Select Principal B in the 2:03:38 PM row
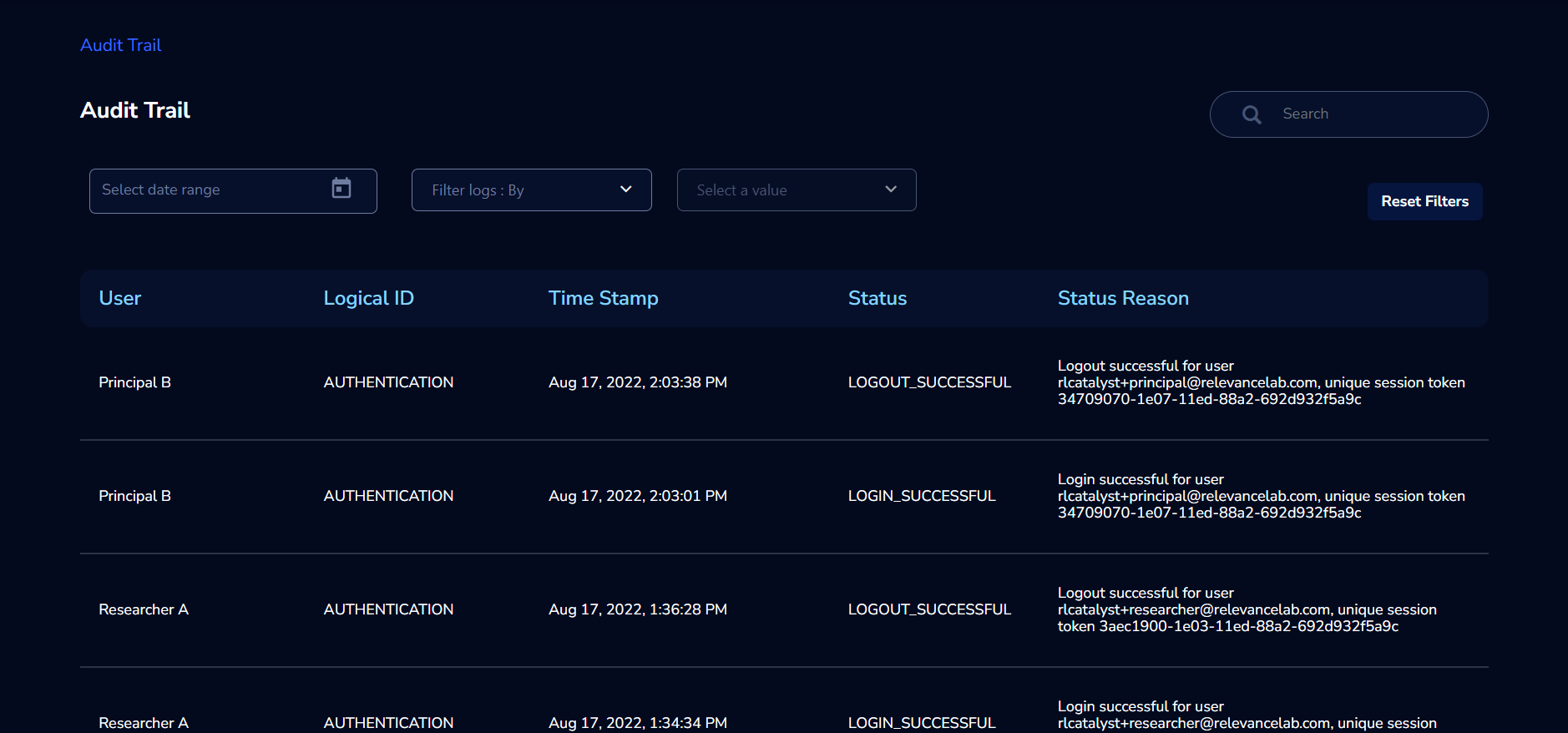Screen dimensions: 1568x733 pos(134,382)
